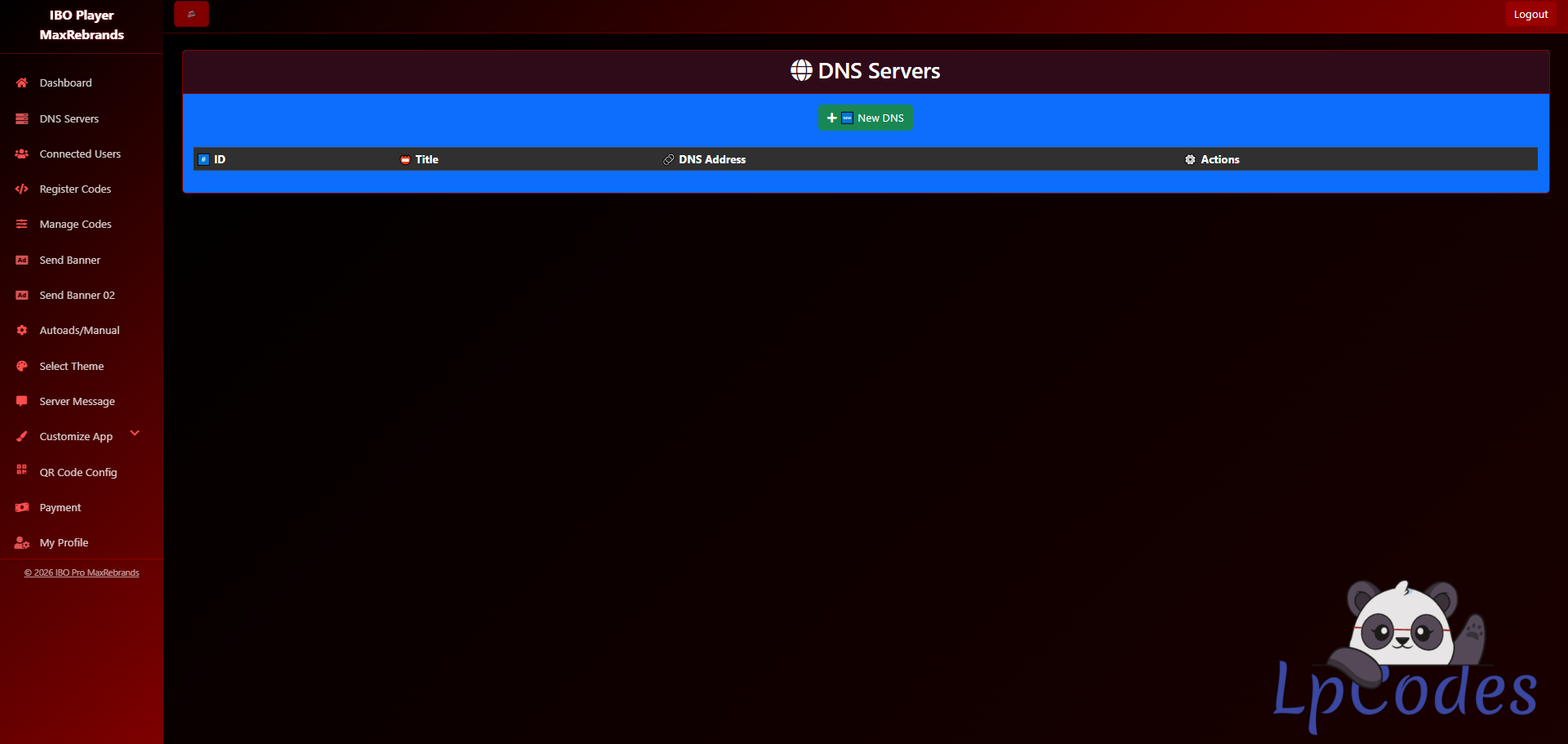Click the Payment money icon
Image resolution: width=1568 pixels, height=744 pixels.
(x=22, y=507)
